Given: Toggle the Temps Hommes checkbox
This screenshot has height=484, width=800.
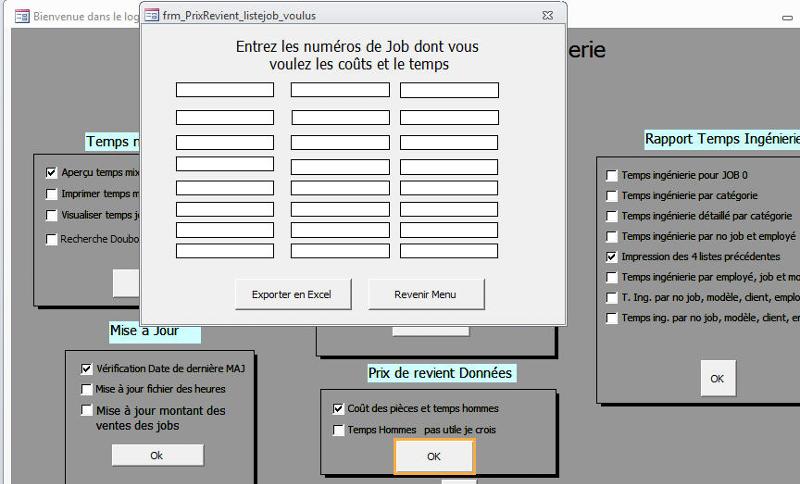Looking at the screenshot, I should tap(338, 430).
